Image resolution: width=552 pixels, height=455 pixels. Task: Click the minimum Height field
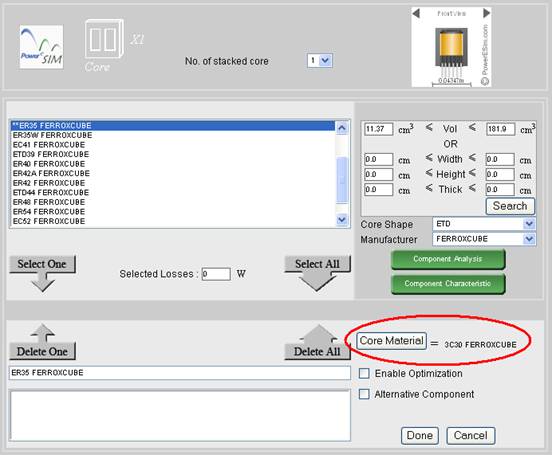pyautogui.click(x=378, y=175)
